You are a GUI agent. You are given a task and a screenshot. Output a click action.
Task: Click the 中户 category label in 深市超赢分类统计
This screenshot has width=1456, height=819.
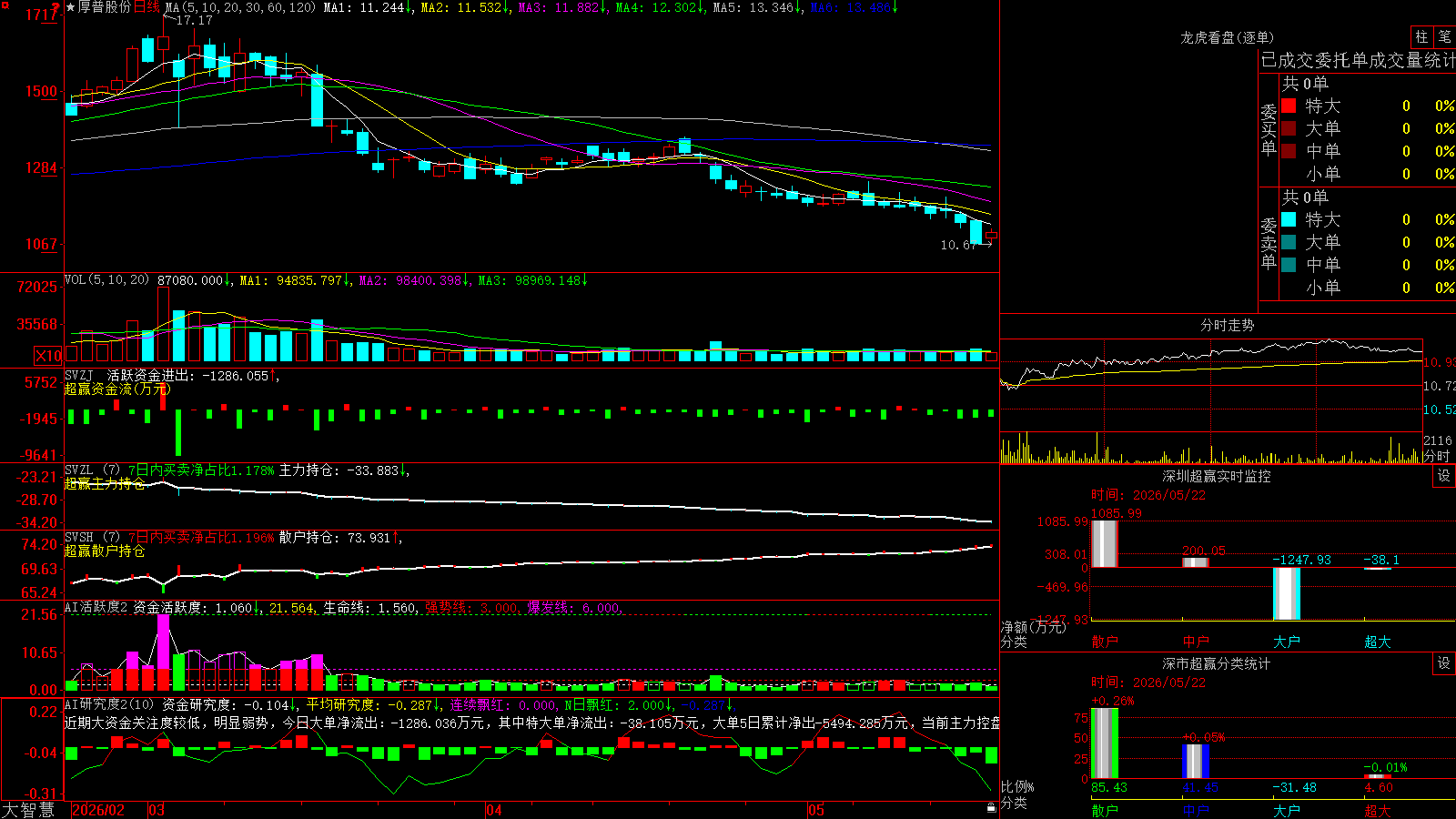click(x=1196, y=811)
